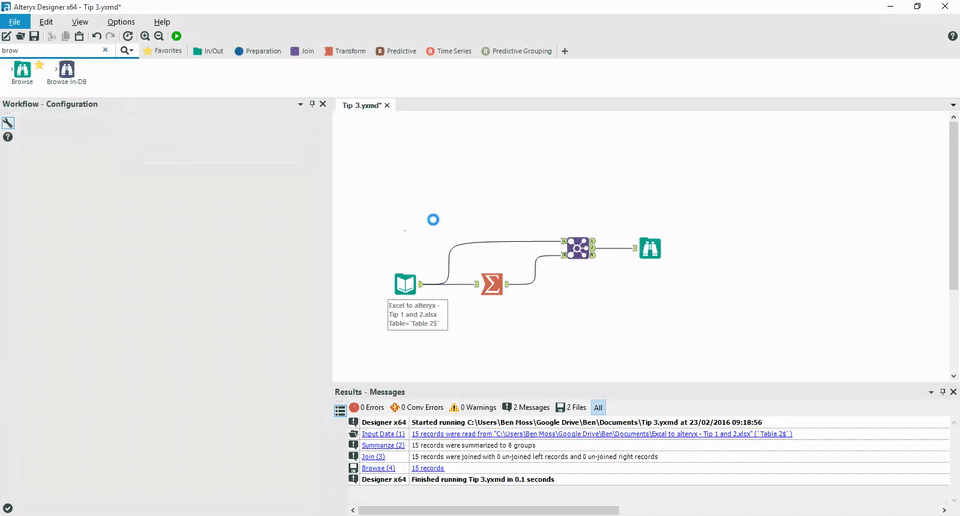The image size is (960, 516).
Task: Open the Predictive Grouping tool category
Action: pyautogui.click(x=516, y=51)
